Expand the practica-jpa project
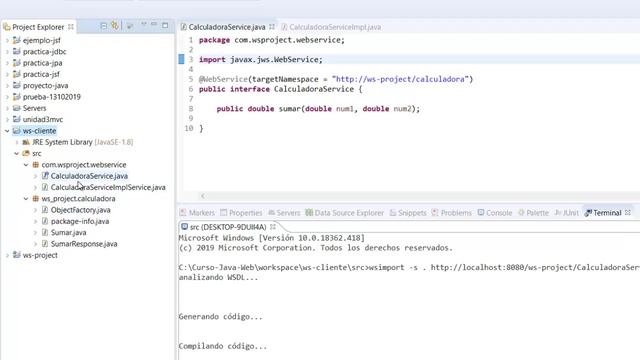 [7, 63]
